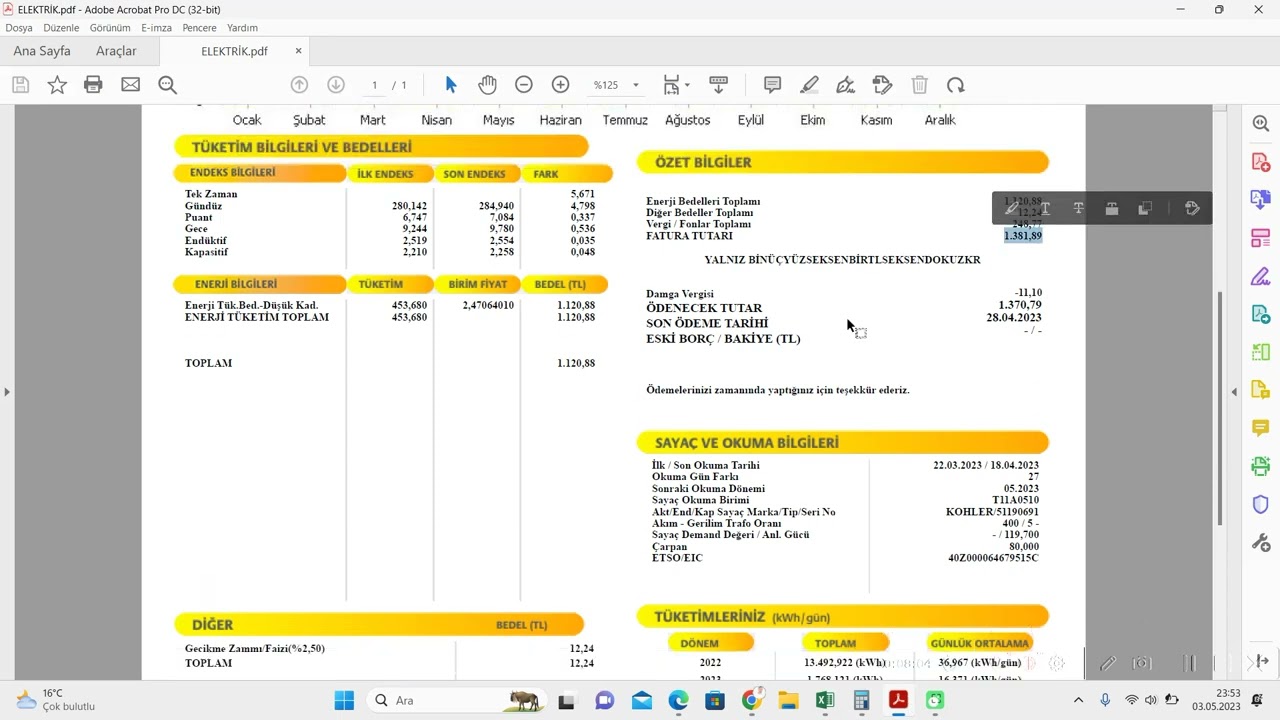Viewport: 1280px width, 720px height.
Task: Open the Yardım menu
Action: [242, 28]
